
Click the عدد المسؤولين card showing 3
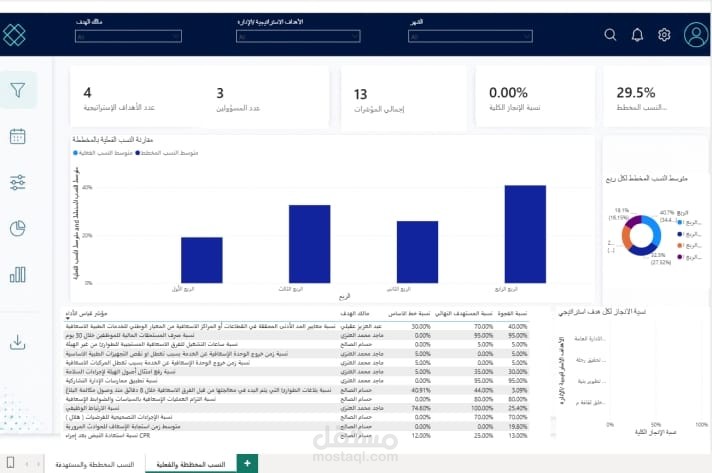point(238,100)
